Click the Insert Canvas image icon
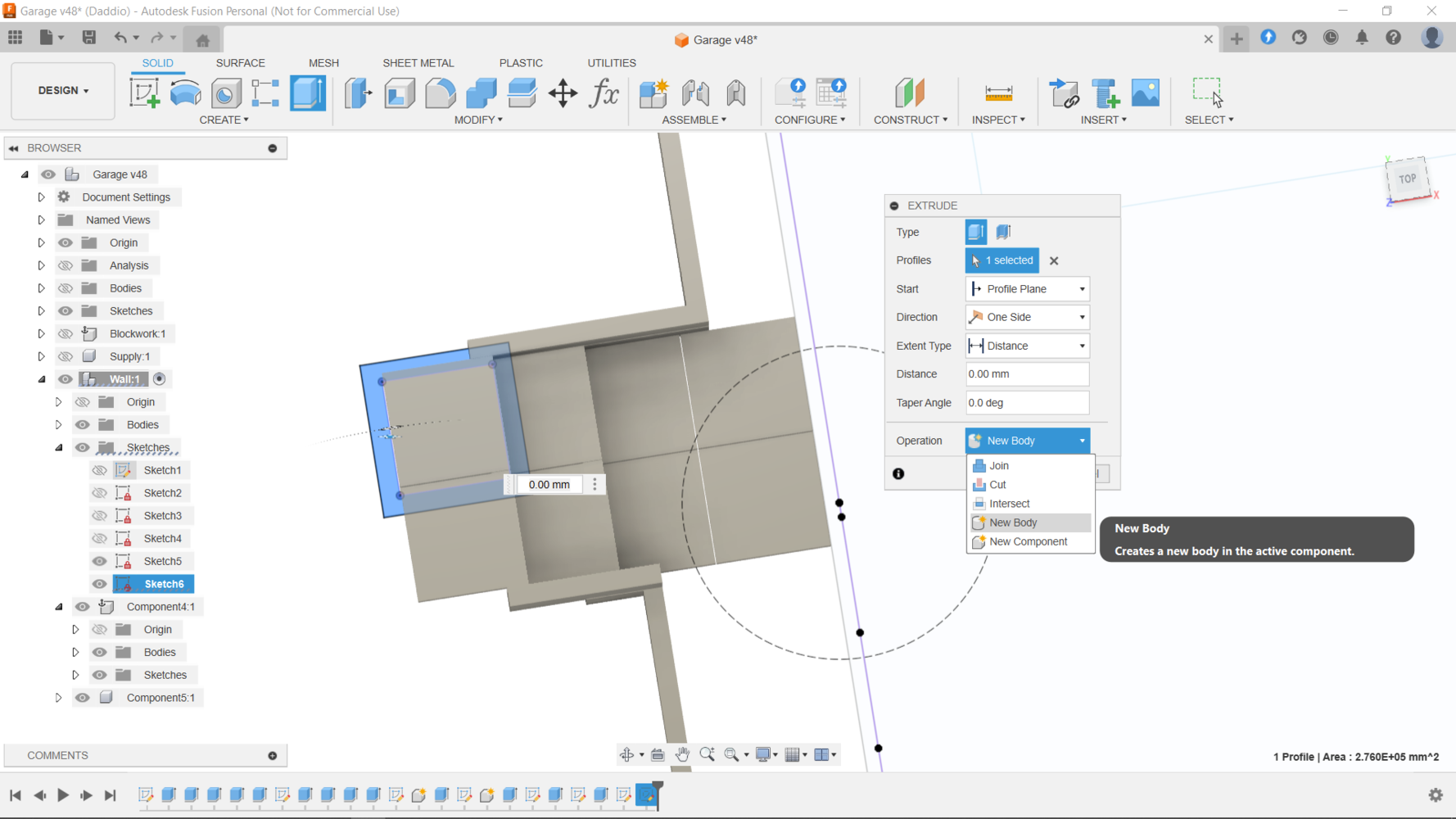1456x819 pixels. pos(1145,93)
